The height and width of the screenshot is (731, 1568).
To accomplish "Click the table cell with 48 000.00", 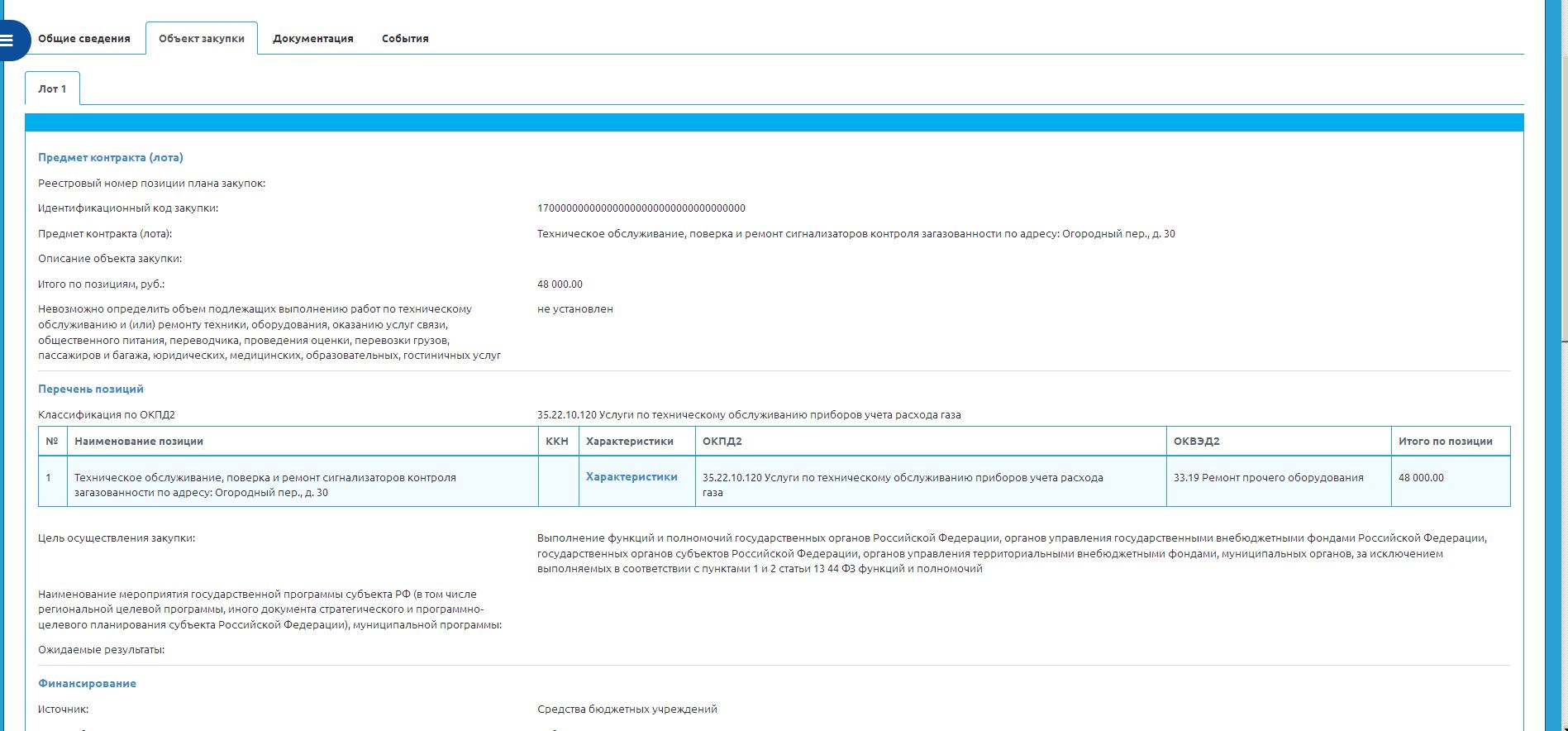I will click(x=1451, y=481).
